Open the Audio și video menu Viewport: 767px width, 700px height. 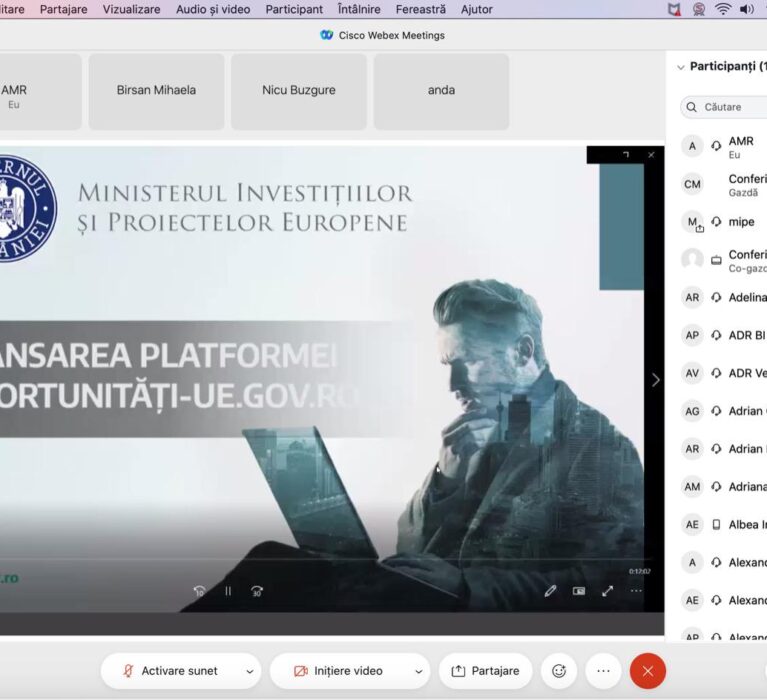pos(213,9)
